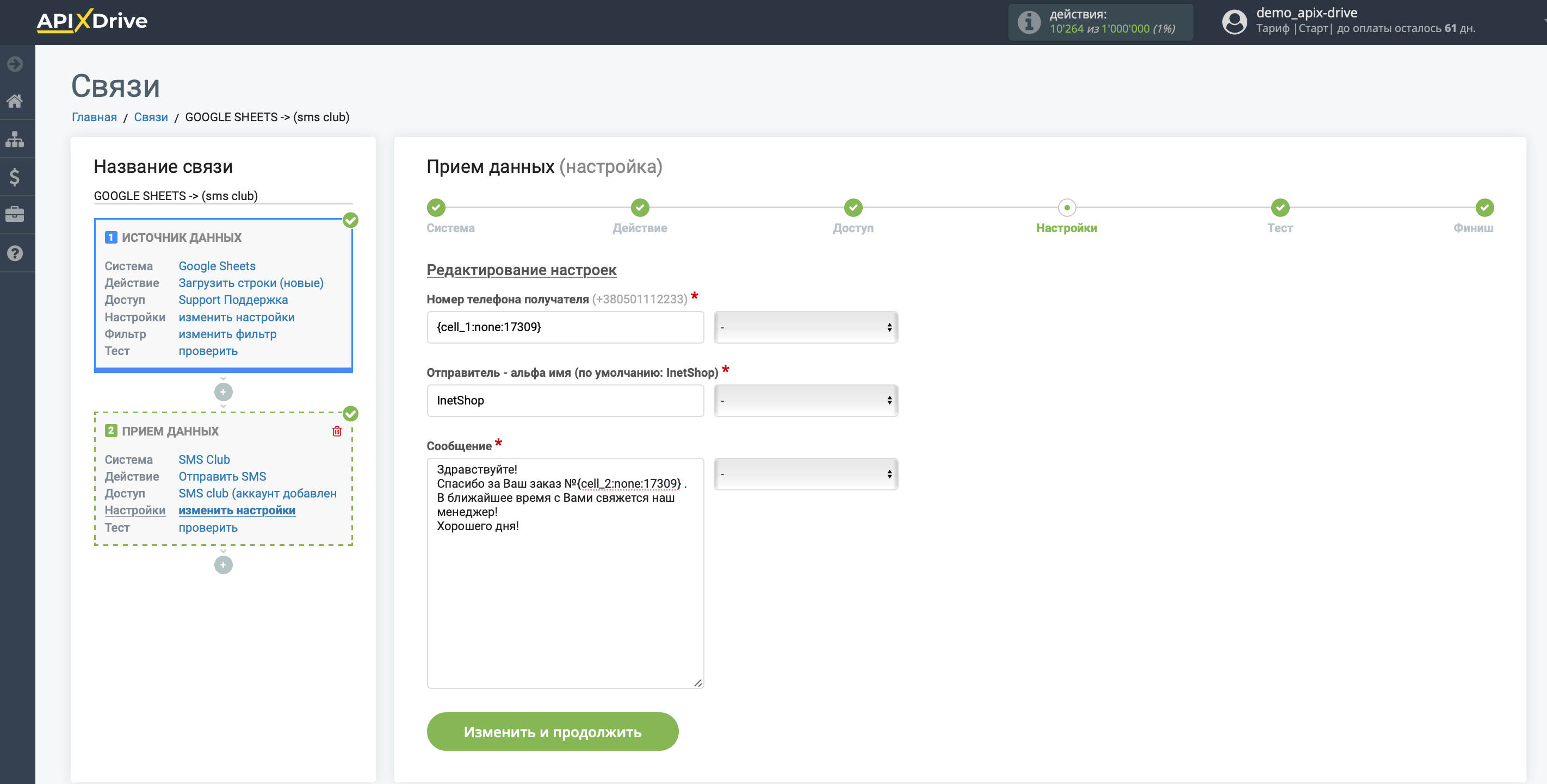Open Главная breadcrumb link
This screenshot has height=784, width=1547.
[94, 117]
